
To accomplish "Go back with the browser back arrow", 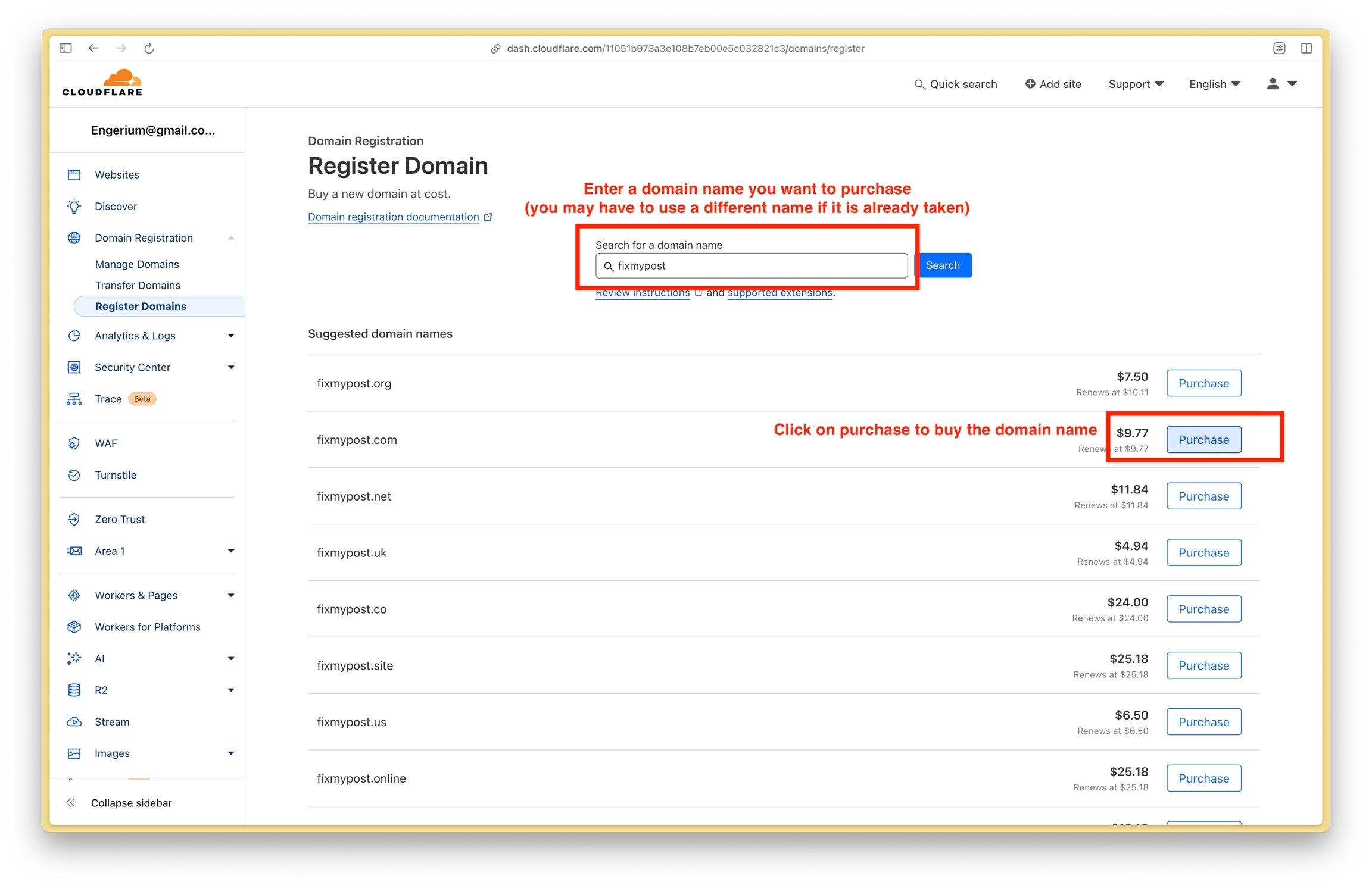I will click(93, 48).
